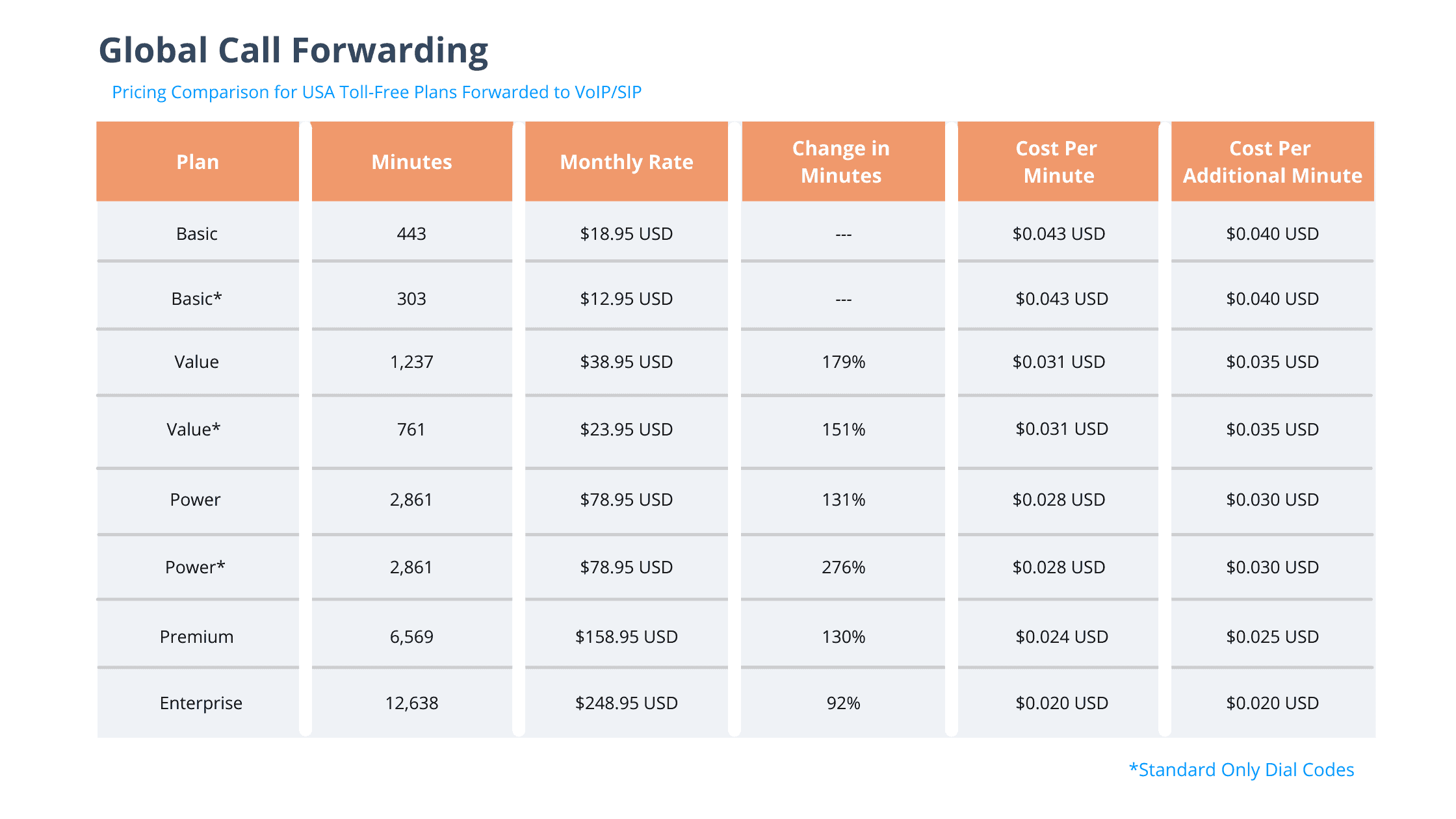Image resolution: width=1456 pixels, height=819 pixels.
Task: Click the Change in Minutes header
Action: coord(841,162)
